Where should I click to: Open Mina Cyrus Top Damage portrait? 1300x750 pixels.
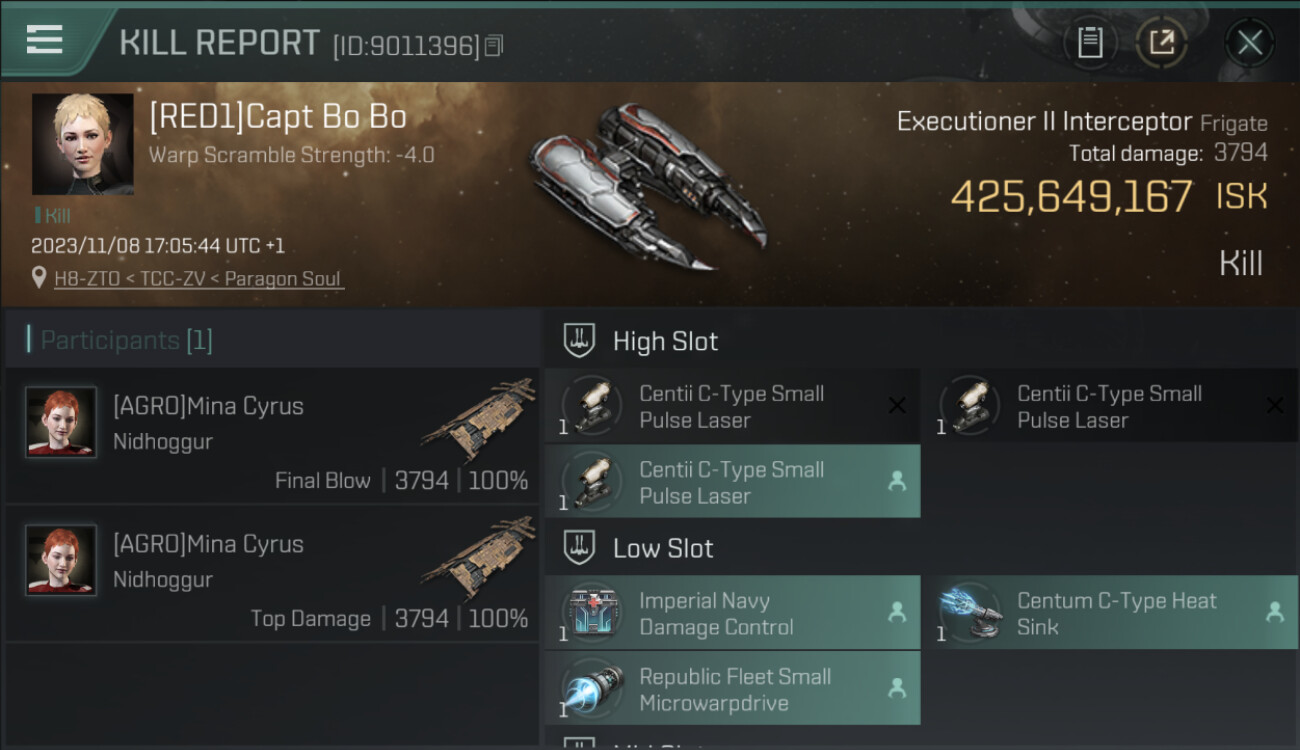tap(61, 561)
